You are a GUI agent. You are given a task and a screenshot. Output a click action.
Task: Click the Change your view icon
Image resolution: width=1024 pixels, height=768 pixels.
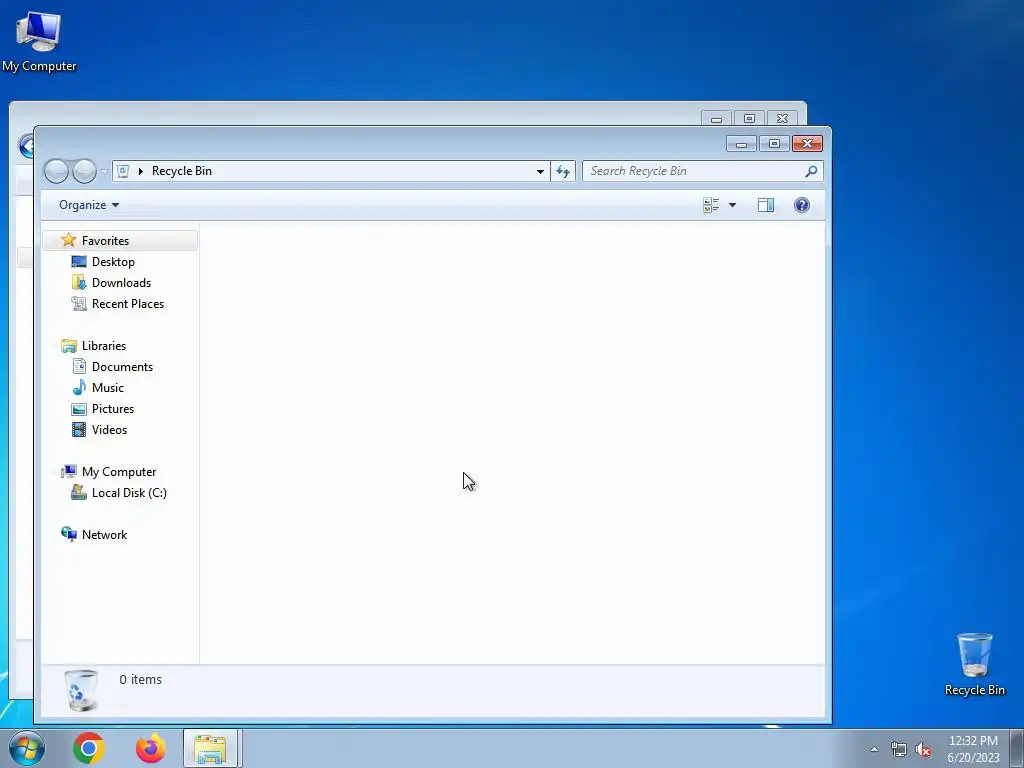pos(711,205)
